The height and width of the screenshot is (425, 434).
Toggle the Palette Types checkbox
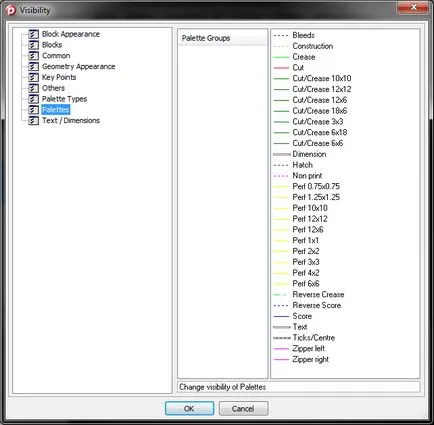(33, 99)
